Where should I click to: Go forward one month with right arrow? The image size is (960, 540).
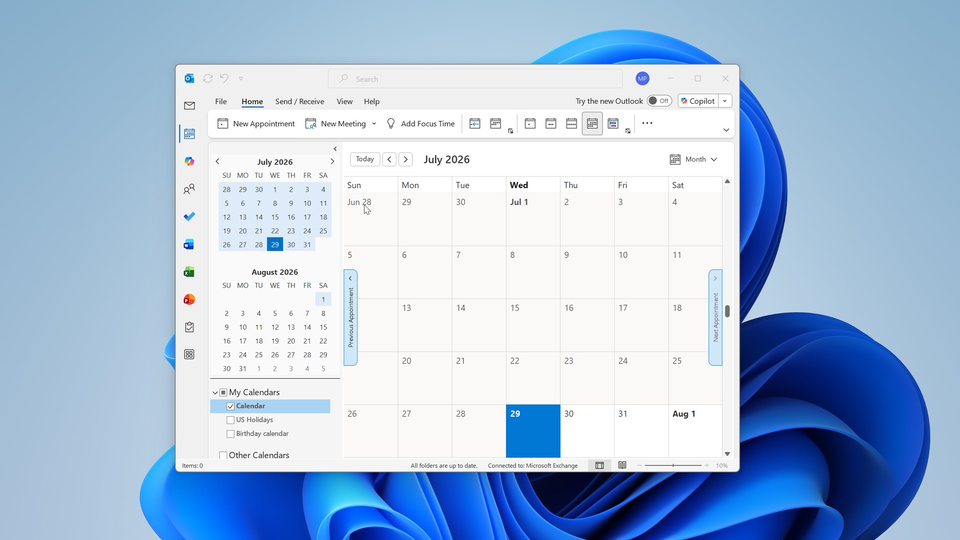[405, 159]
